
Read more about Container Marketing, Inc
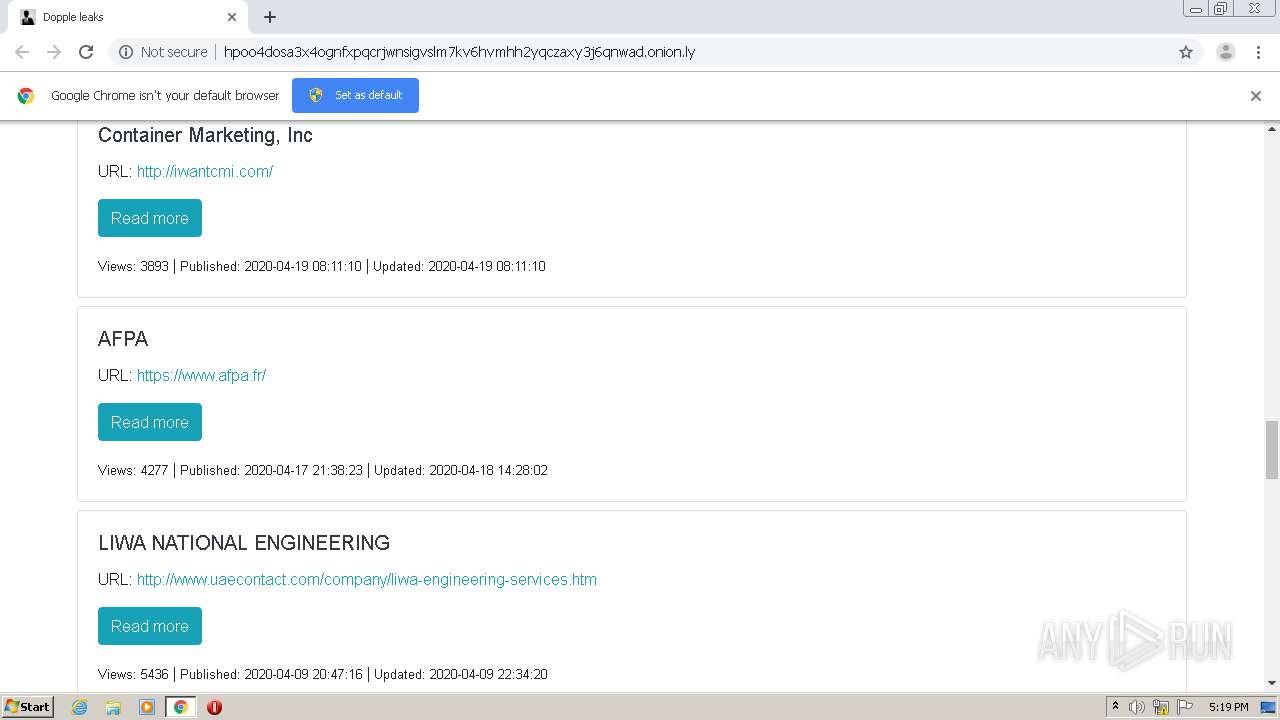tap(150, 218)
